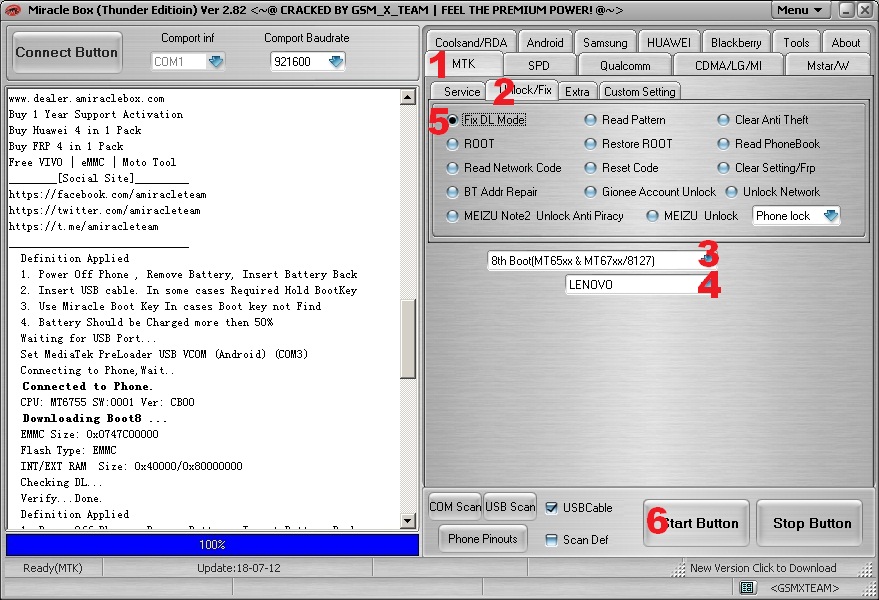Open the LENOVO brand dropdown

click(x=709, y=285)
